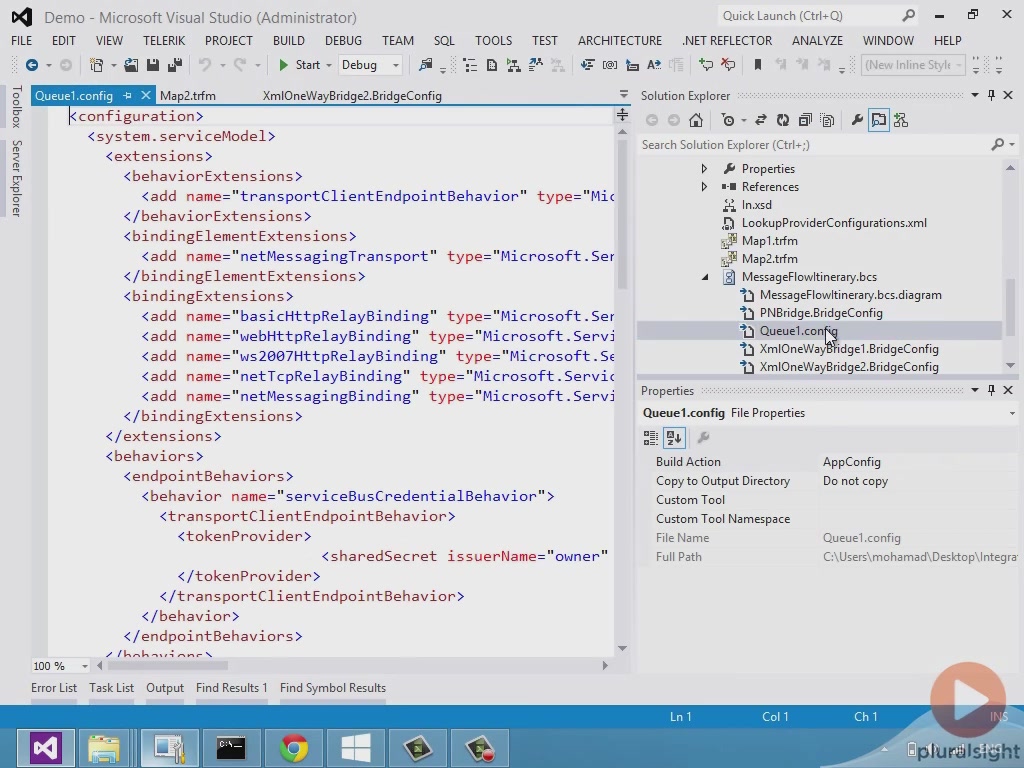
Task: Open the Find Symbol Results tab
Action: 332,688
